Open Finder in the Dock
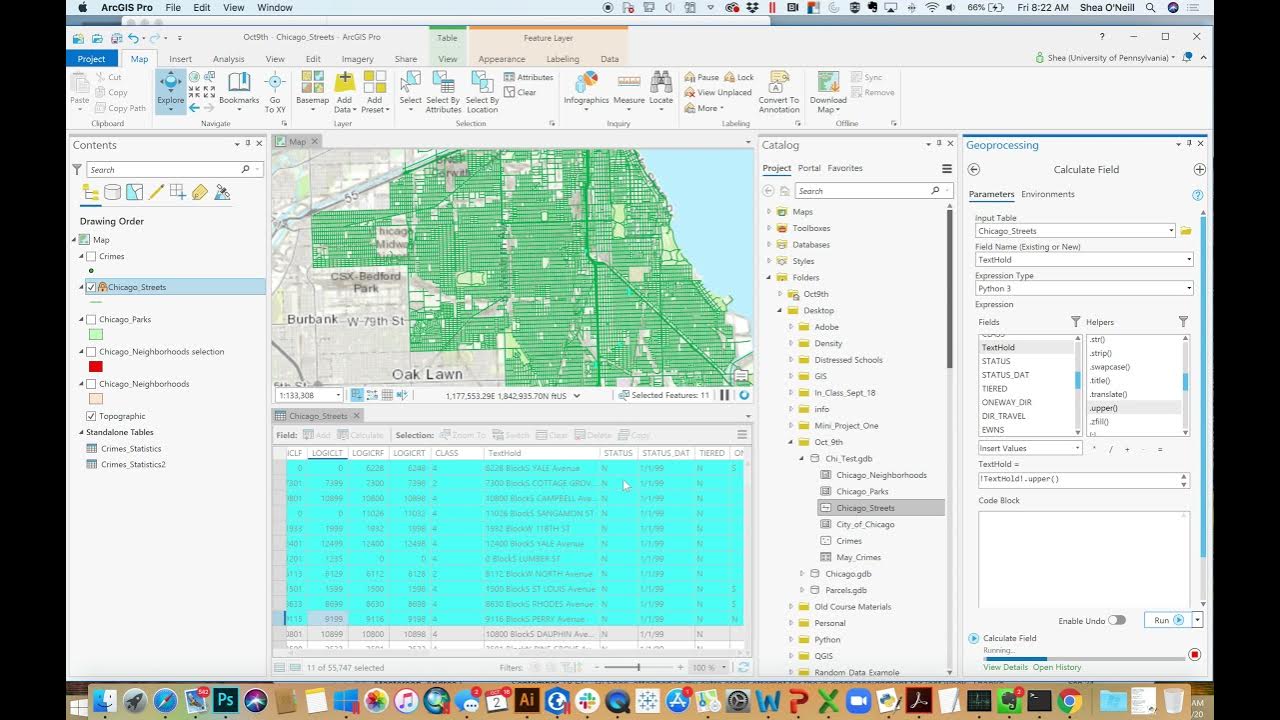This screenshot has height=720, width=1280. click(105, 701)
